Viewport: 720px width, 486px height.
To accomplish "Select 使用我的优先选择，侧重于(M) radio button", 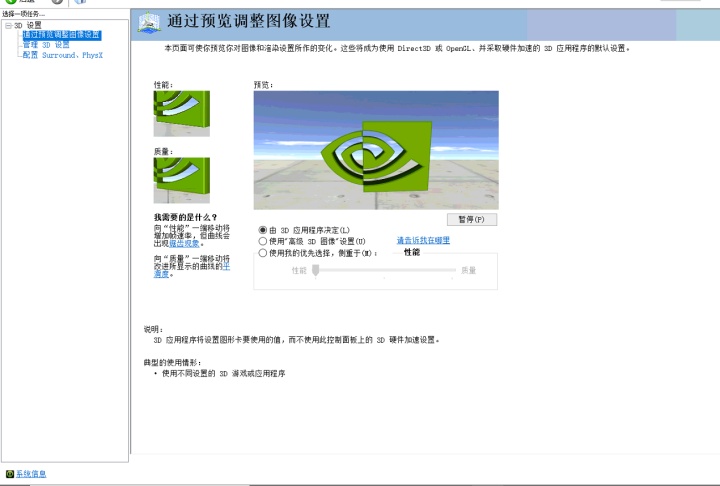I will pos(263,253).
